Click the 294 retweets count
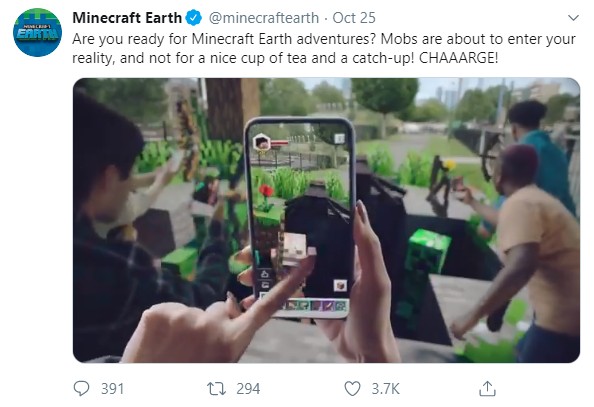 point(248,389)
